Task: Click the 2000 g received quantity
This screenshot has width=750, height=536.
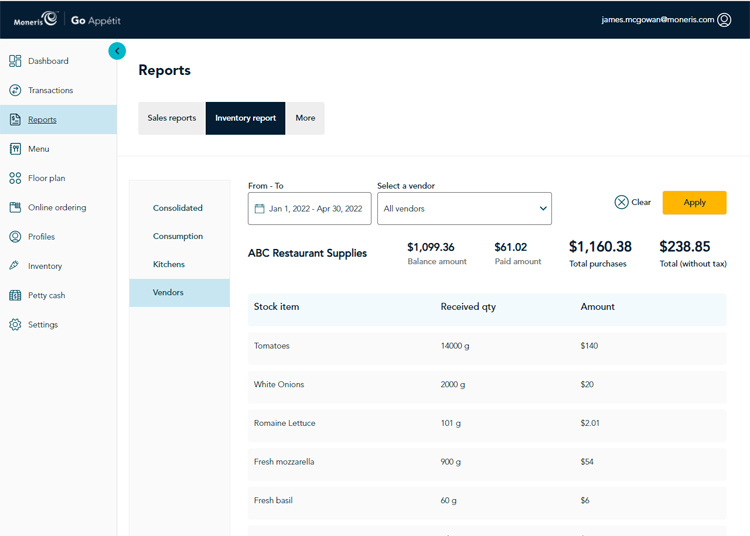Action: point(452,384)
